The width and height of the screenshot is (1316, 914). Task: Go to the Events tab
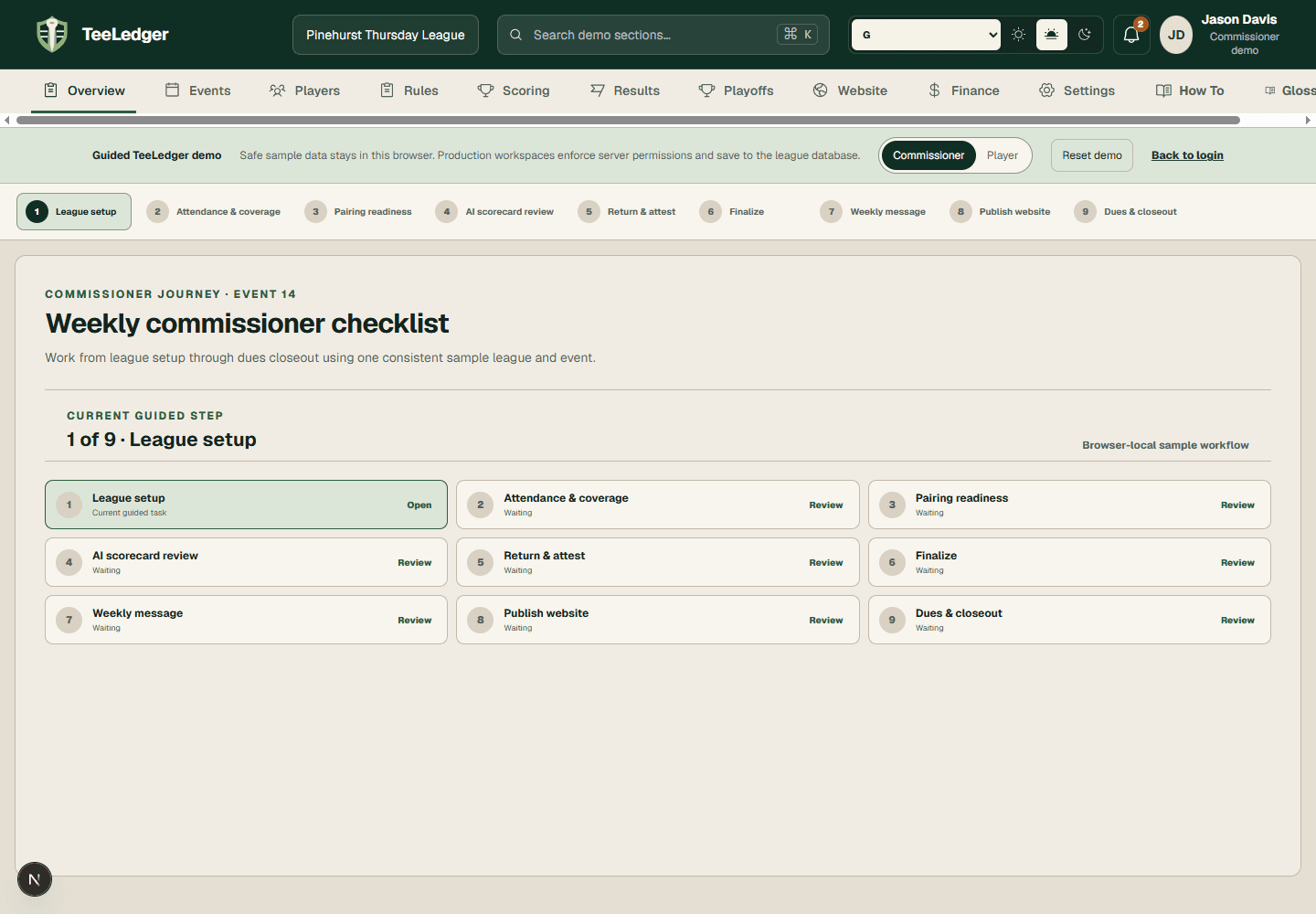[x=197, y=90]
